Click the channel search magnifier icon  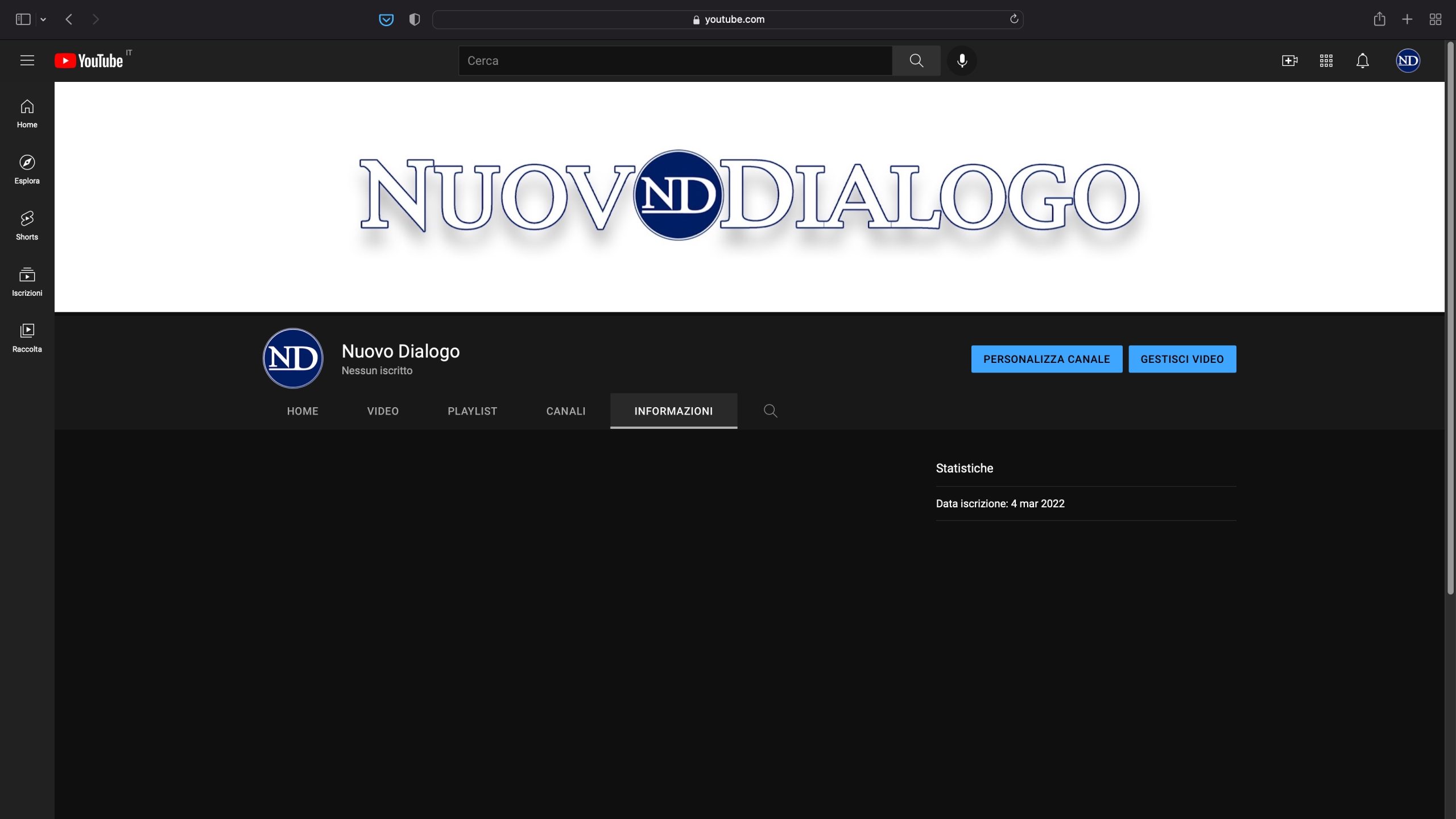point(770,411)
